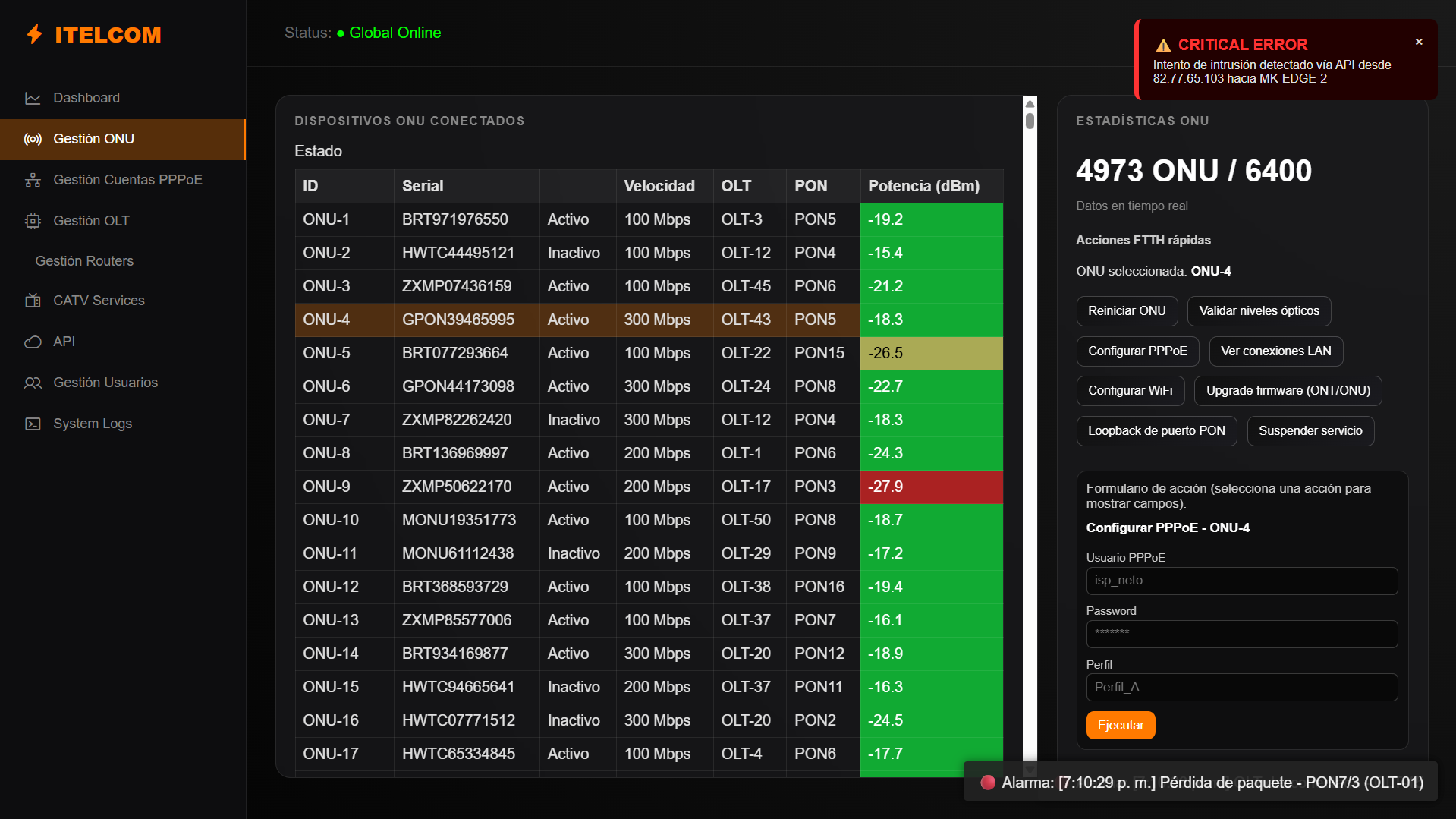Click Loopback de puerto PON button
The height and width of the screenshot is (819, 1456).
[x=1156, y=430]
